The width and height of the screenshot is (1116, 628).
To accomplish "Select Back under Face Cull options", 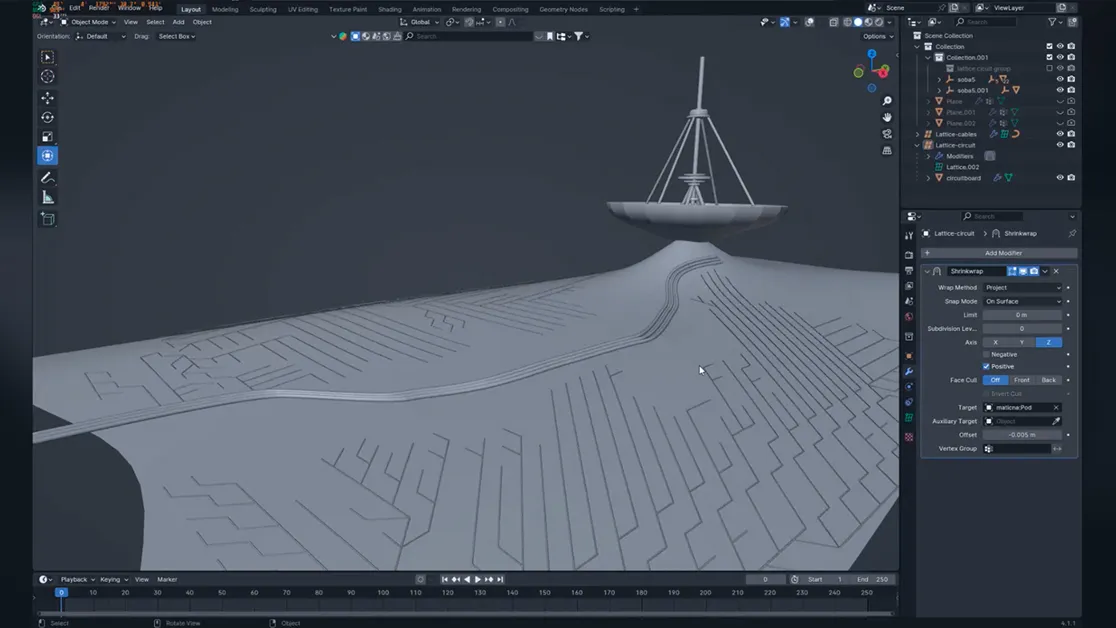I will [x=1048, y=379].
